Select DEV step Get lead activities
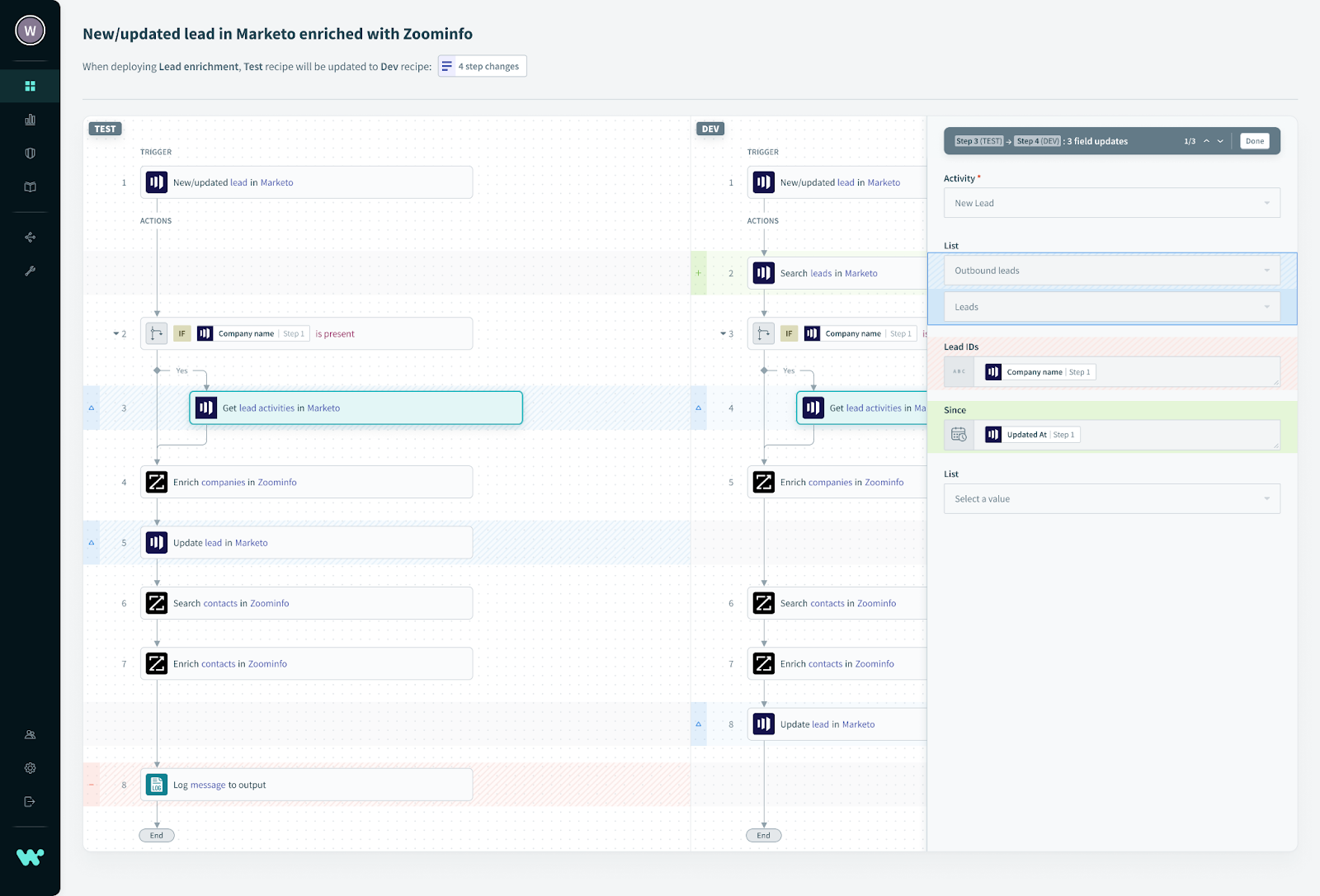This screenshot has height=896, width=1320. [x=861, y=408]
